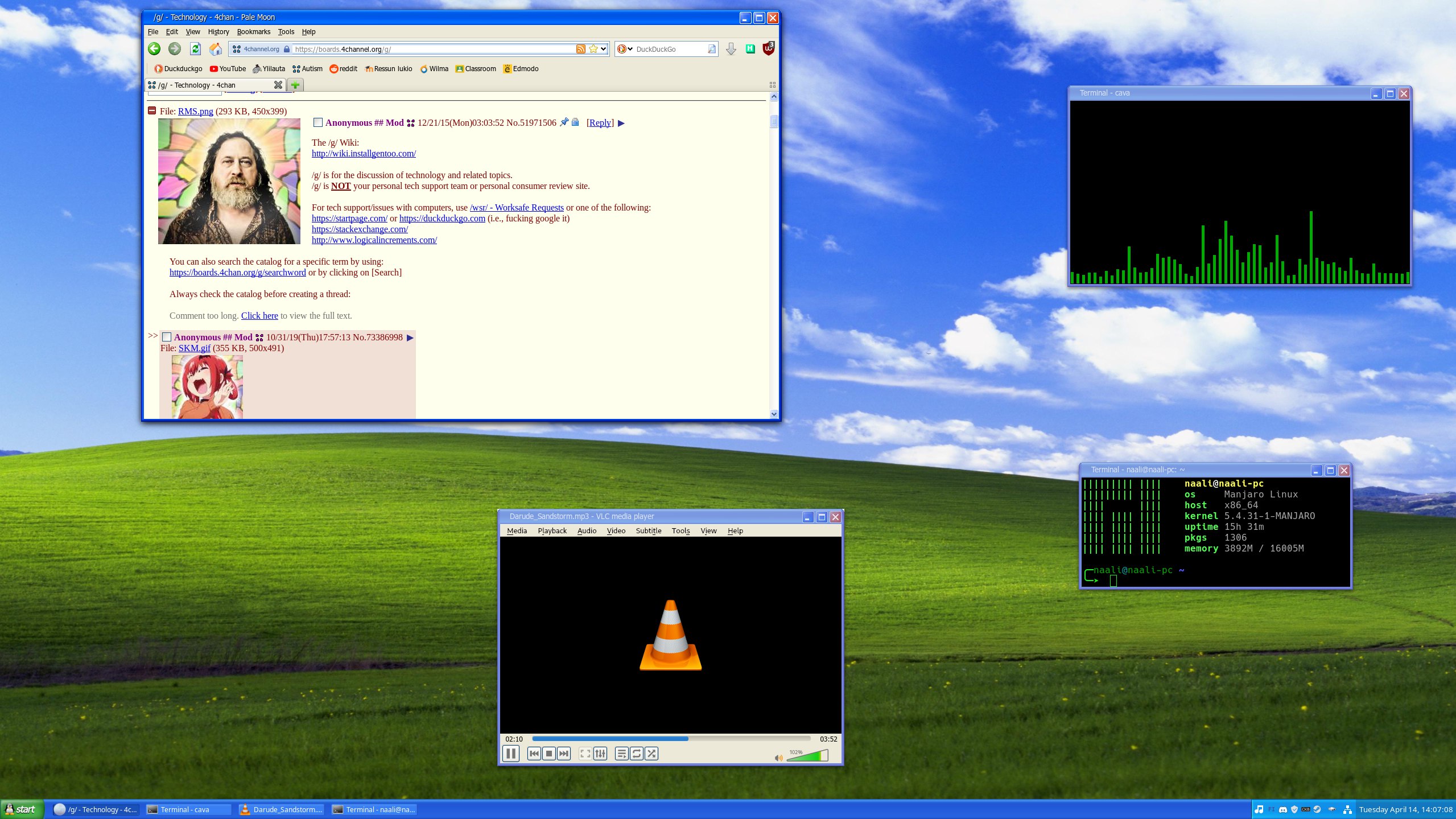Open the search engine selector dropdown
This screenshot has width=1456, height=819.
click(625, 49)
